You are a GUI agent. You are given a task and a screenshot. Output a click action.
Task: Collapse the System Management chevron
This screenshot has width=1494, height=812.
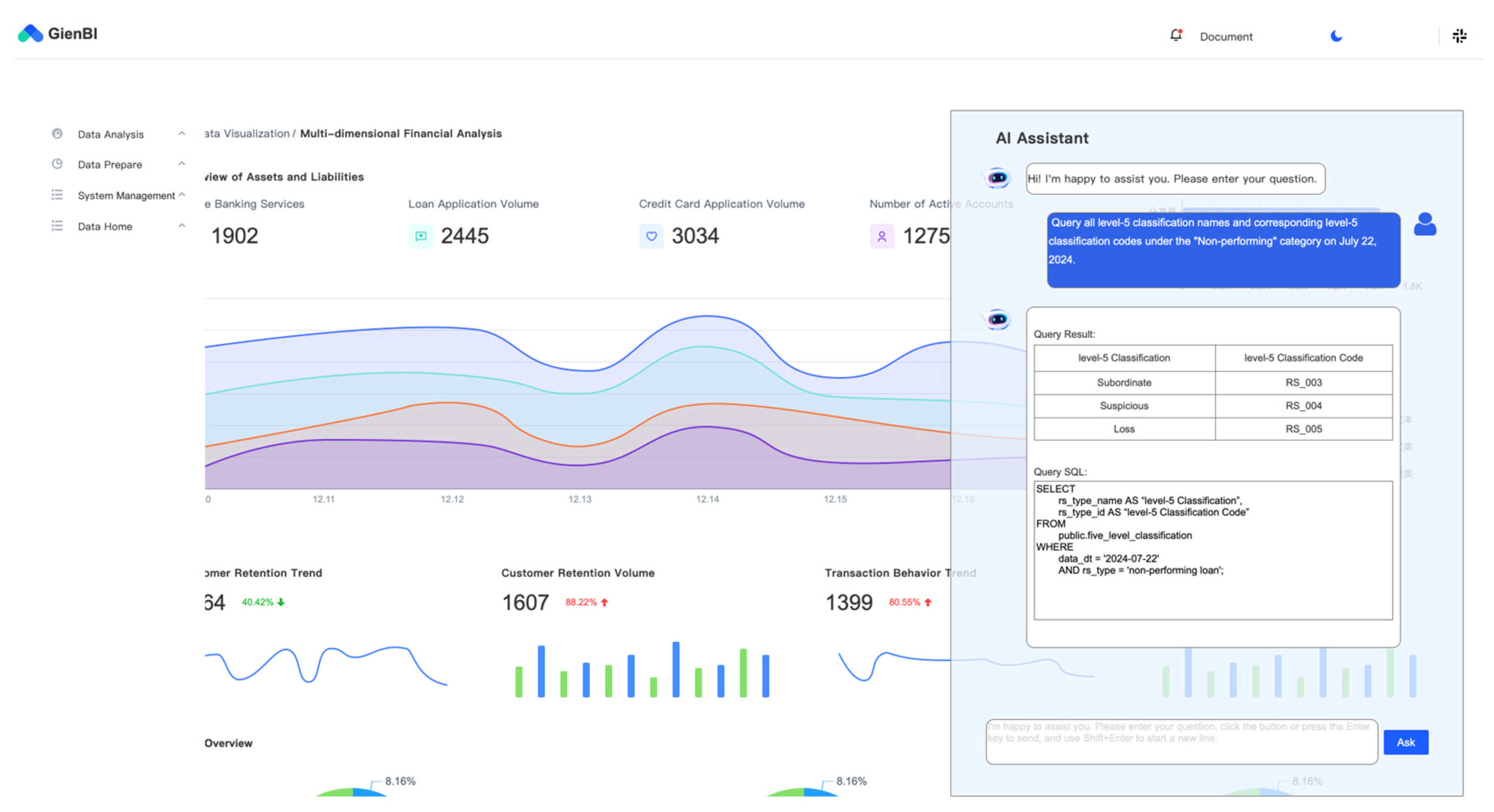pos(182,195)
